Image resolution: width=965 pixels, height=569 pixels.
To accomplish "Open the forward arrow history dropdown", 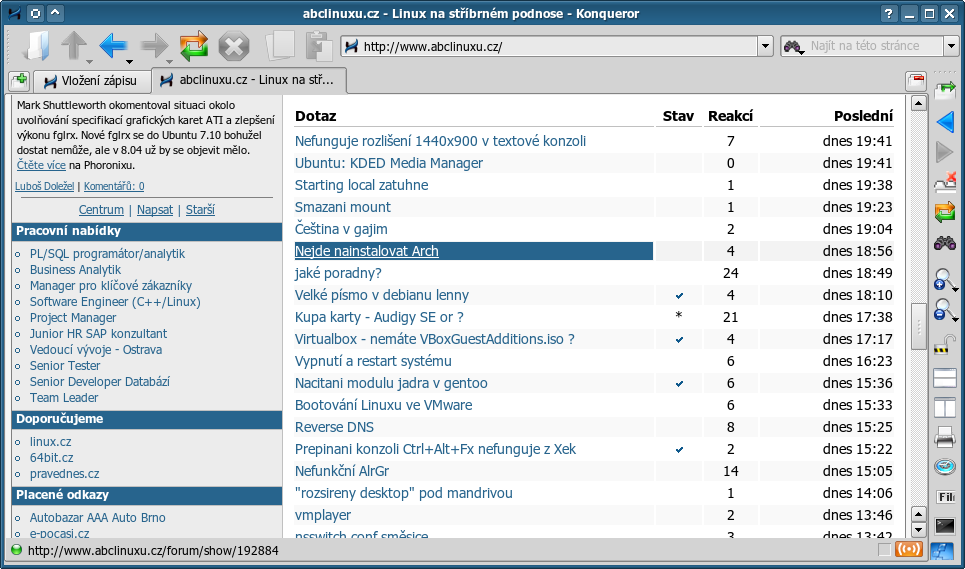I will (x=170, y=62).
